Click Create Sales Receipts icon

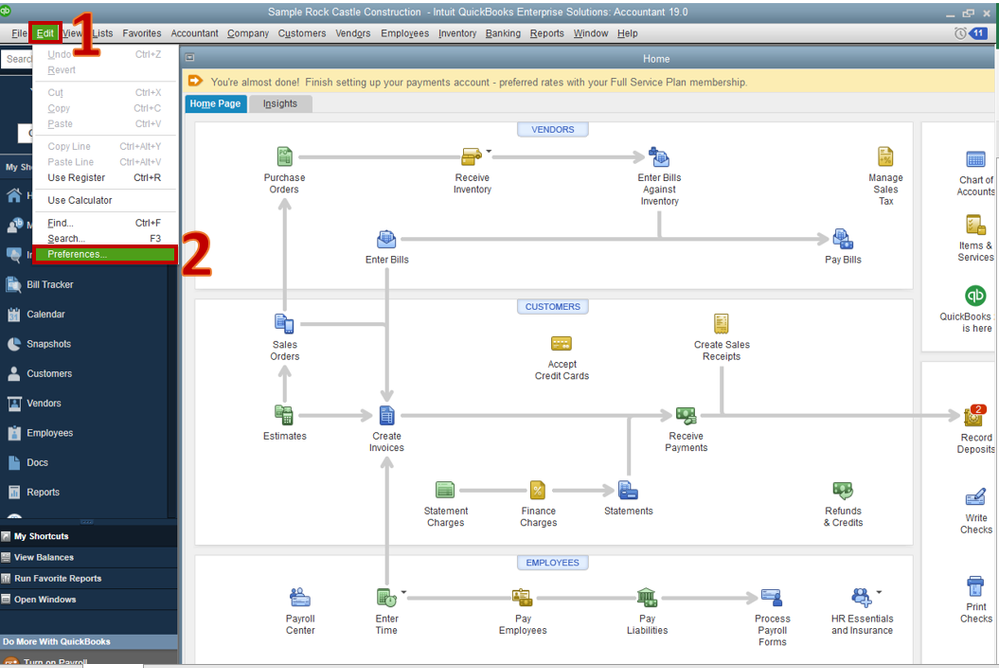tap(721, 324)
